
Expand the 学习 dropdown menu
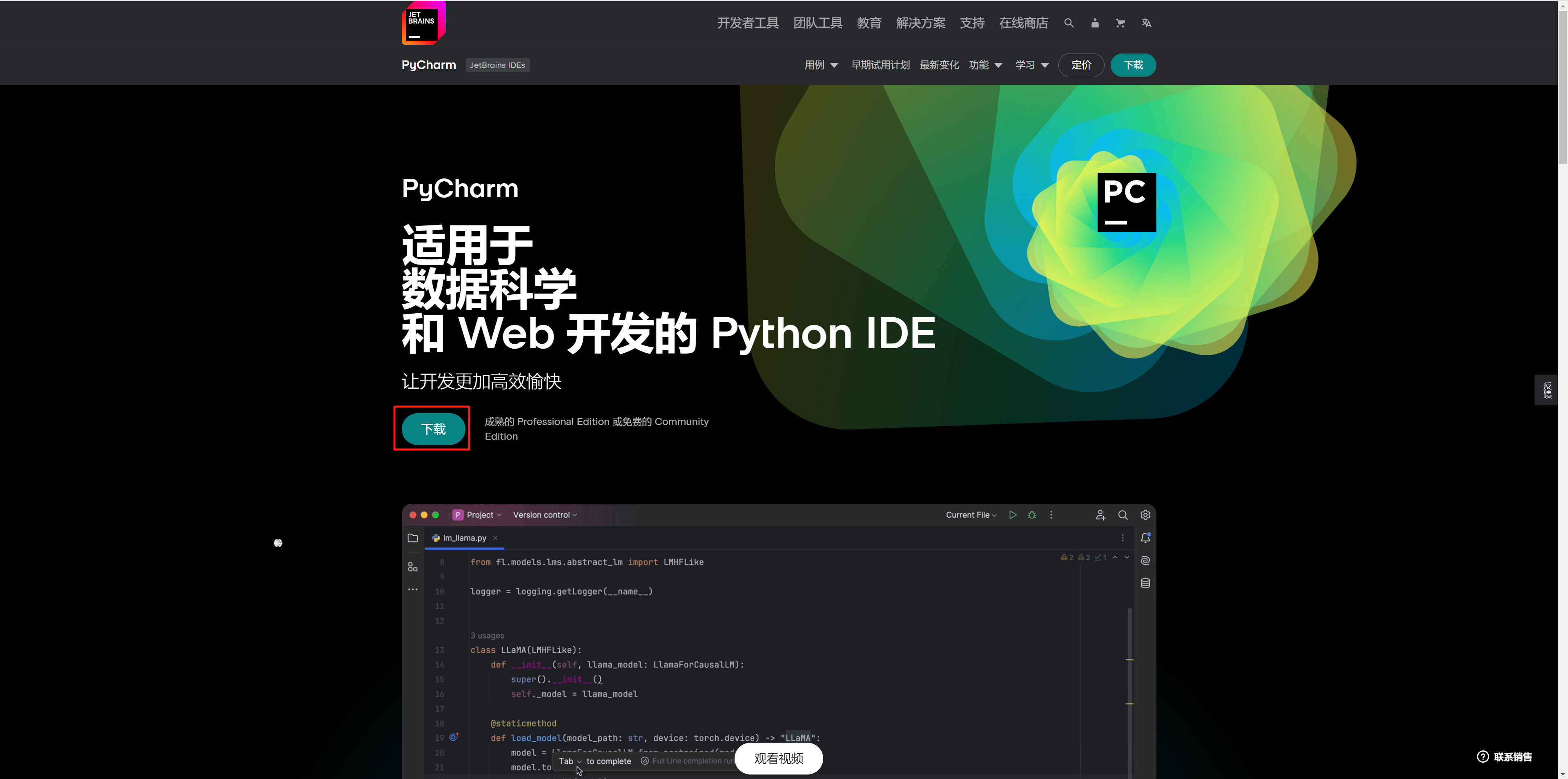click(x=1032, y=65)
